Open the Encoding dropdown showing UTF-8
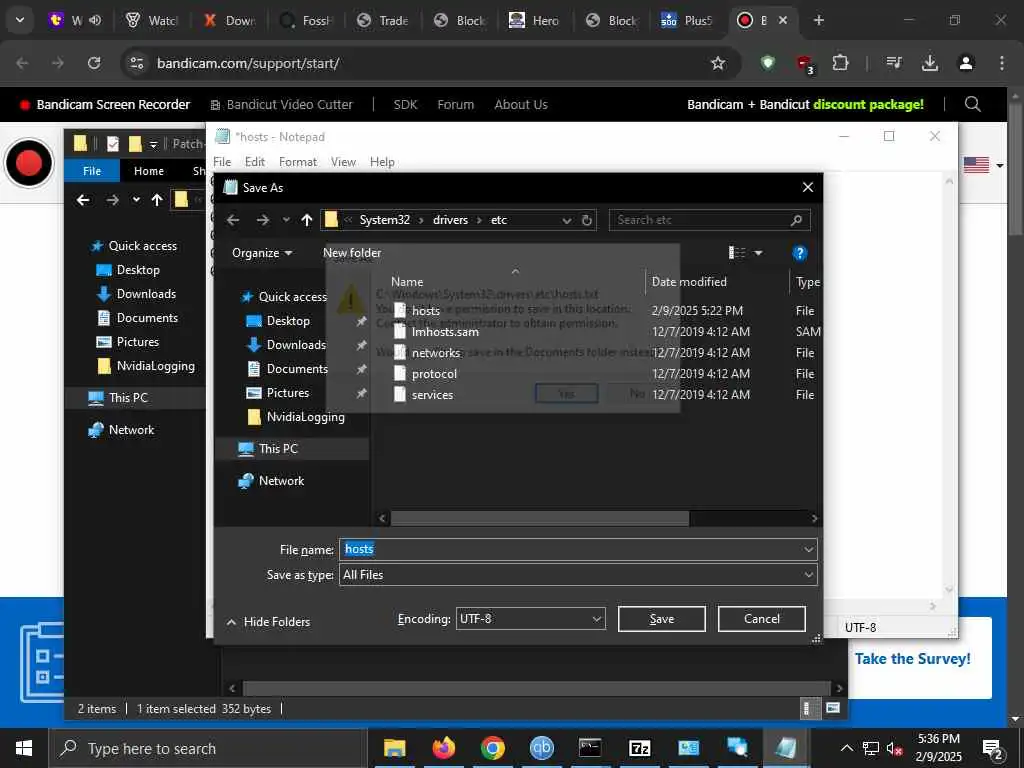The image size is (1024, 768). point(530,618)
